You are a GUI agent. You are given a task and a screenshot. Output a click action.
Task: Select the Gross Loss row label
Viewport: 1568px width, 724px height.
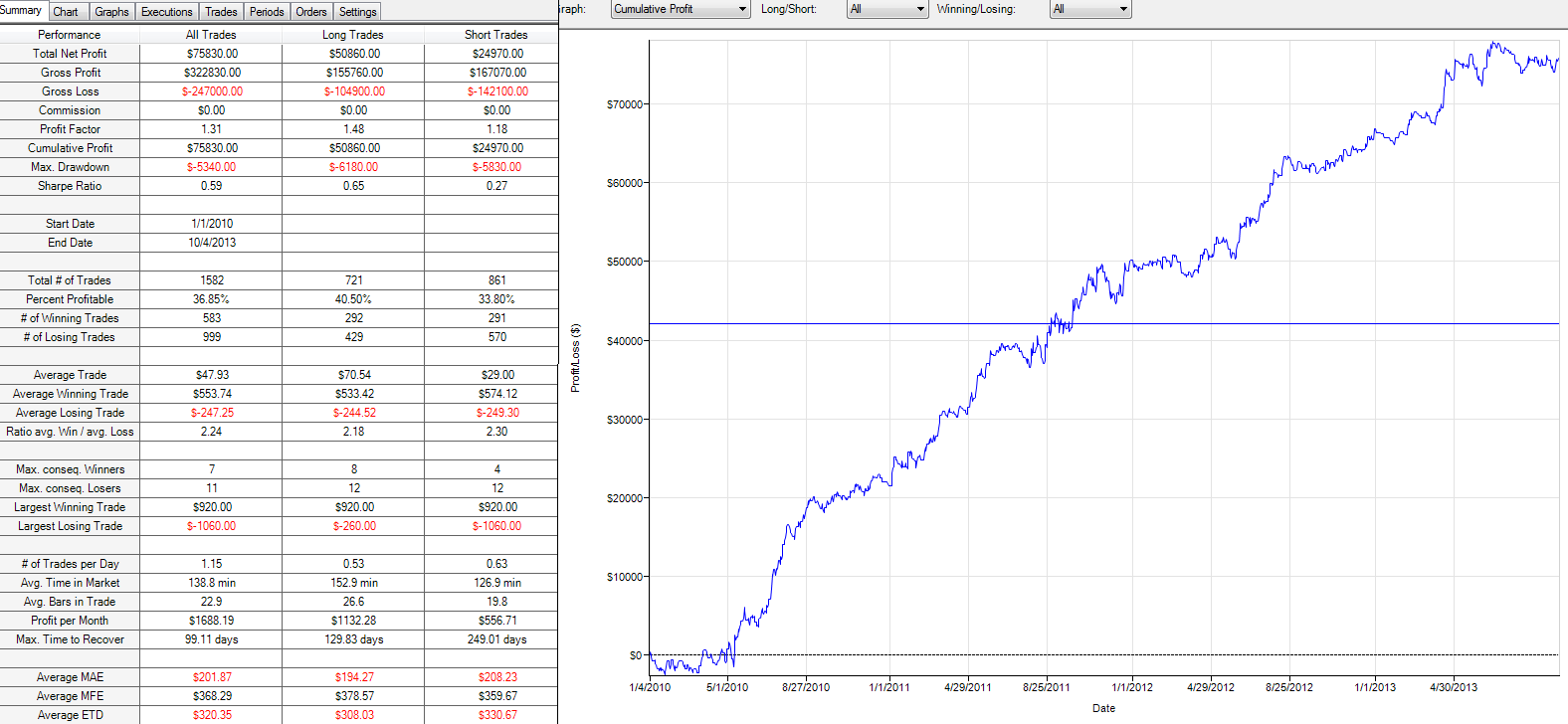(x=70, y=91)
